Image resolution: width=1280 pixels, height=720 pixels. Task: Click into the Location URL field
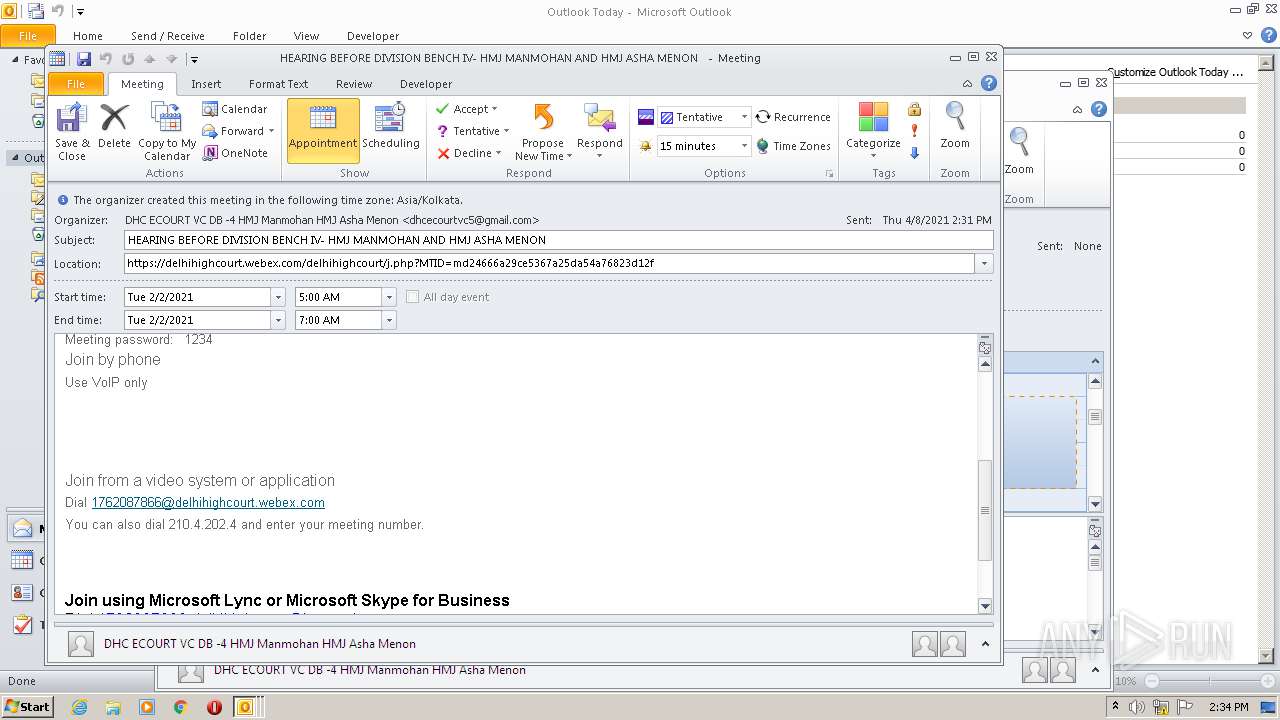click(550, 264)
